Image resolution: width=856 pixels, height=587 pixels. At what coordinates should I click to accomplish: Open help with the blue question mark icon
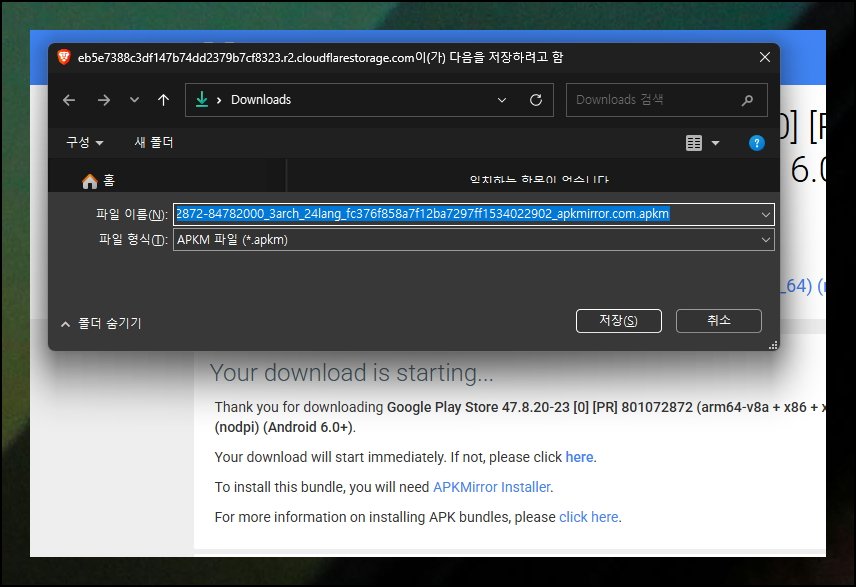(x=757, y=143)
